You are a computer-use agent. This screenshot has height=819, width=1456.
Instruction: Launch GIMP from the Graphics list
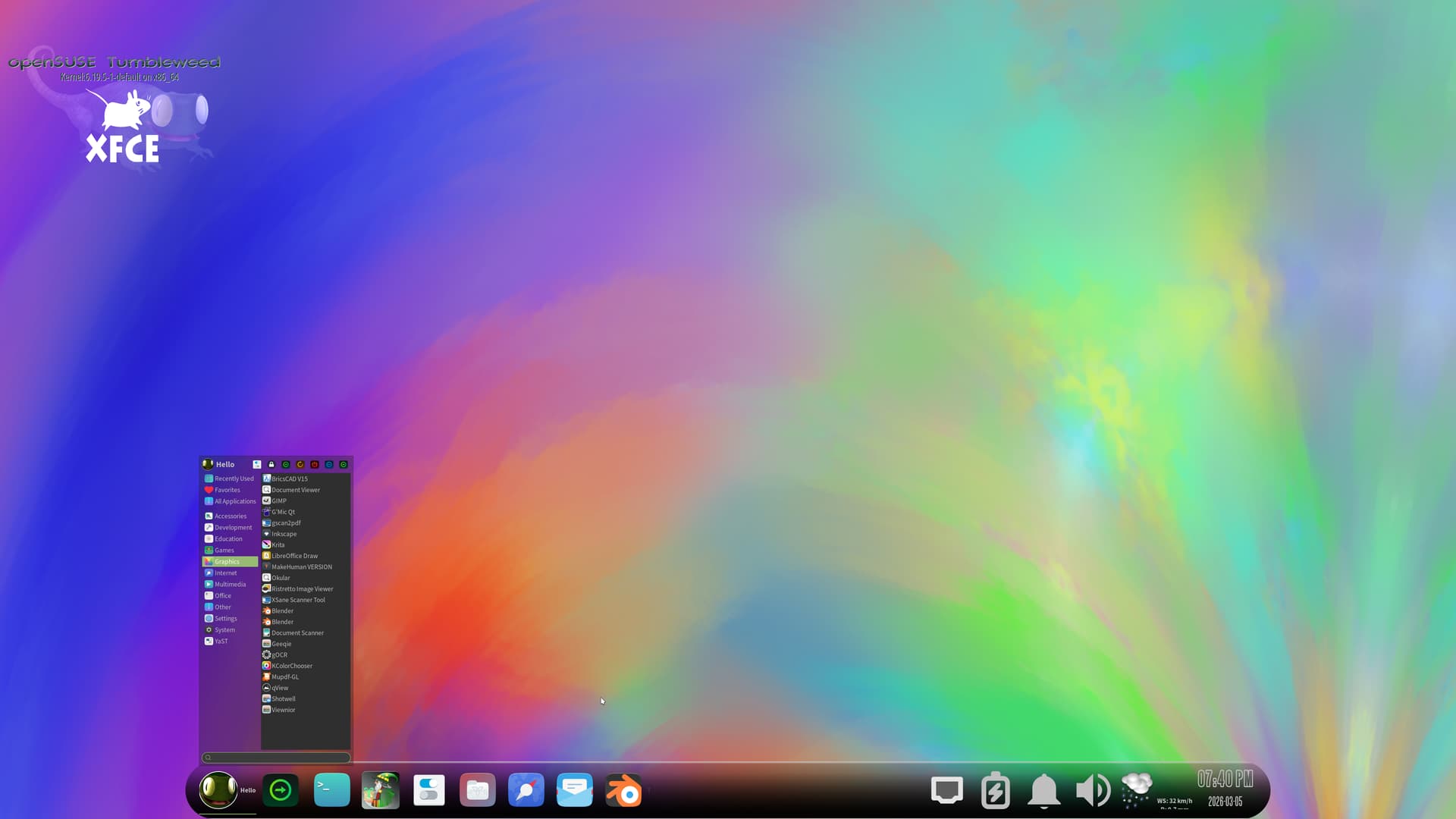click(x=279, y=500)
